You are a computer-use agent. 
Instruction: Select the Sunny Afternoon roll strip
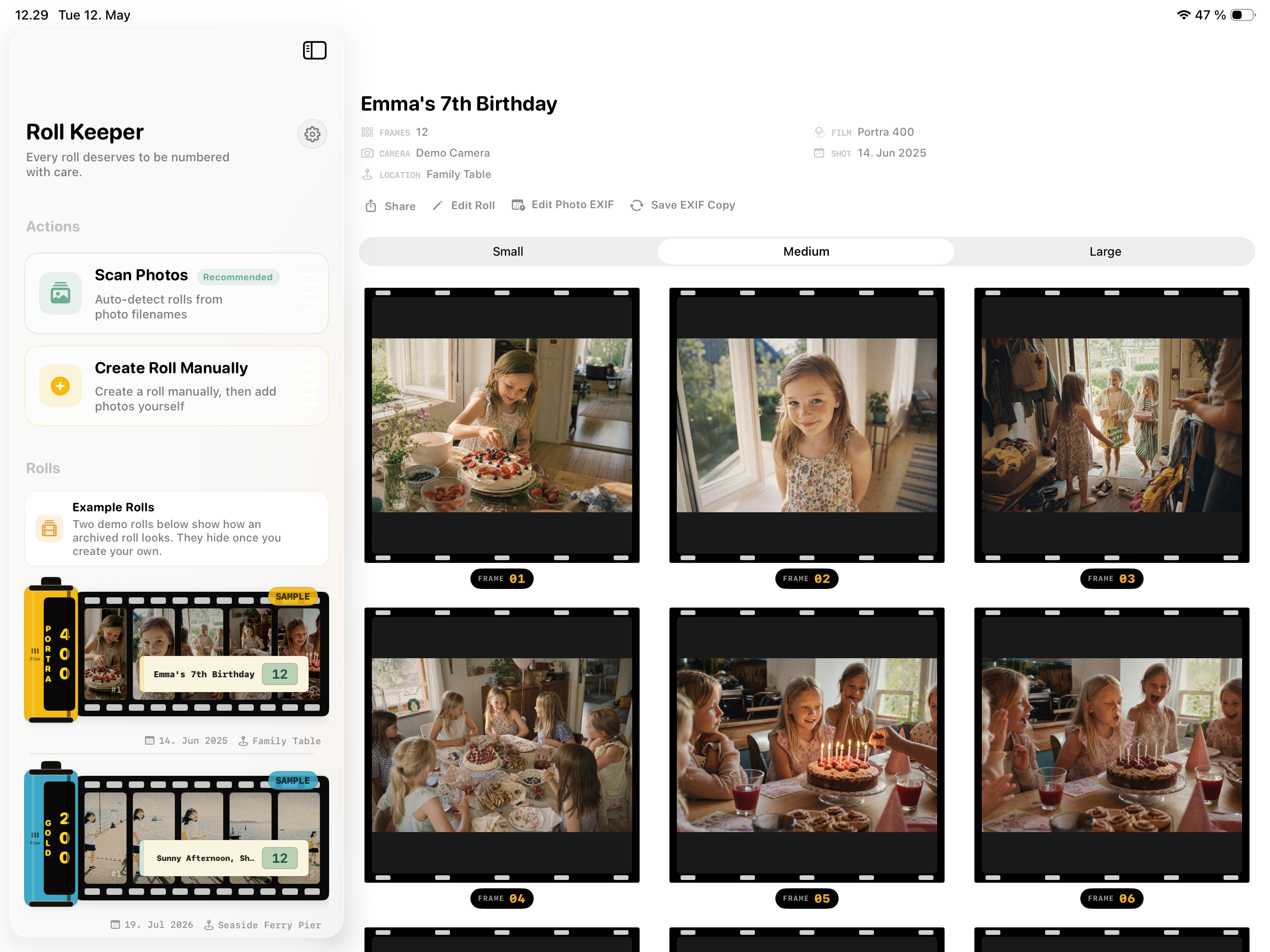point(203,838)
